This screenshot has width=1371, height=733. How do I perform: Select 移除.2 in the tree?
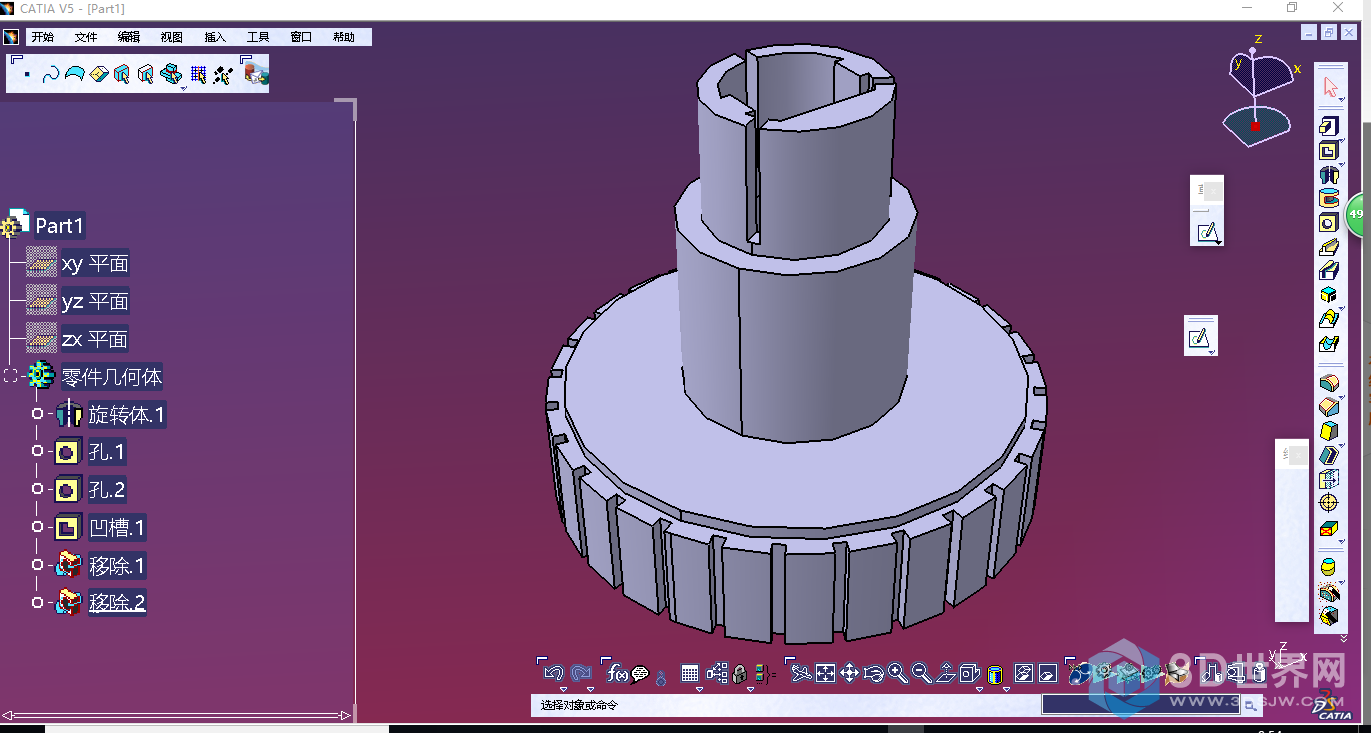pos(117,602)
